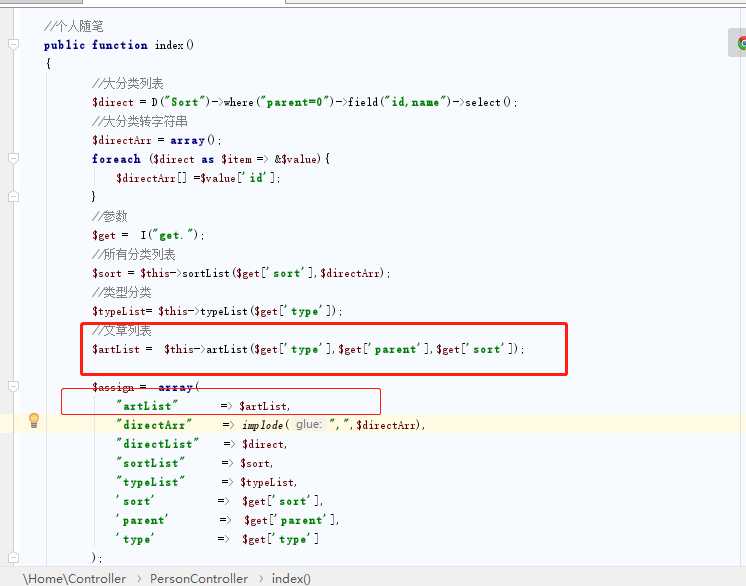Click the '"directList" => $direct,' entry
746x586 pixels.
[202, 444]
